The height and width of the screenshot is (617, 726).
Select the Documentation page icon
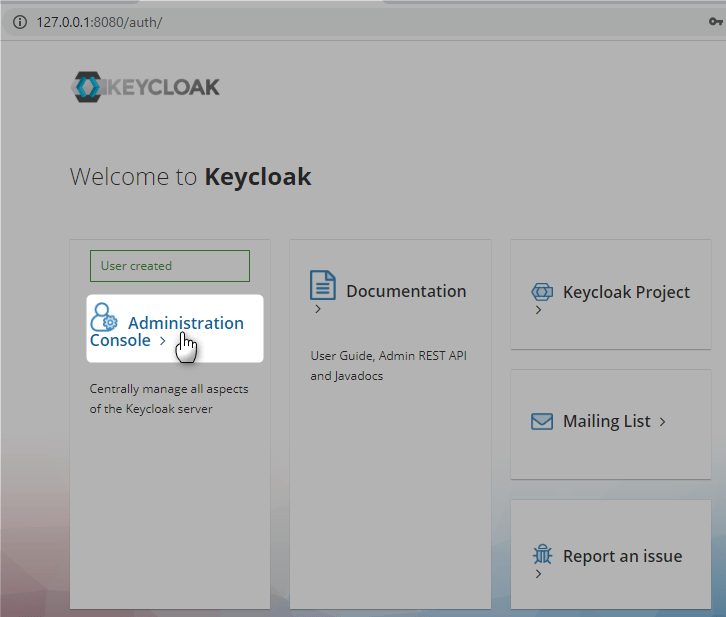coord(323,285)
